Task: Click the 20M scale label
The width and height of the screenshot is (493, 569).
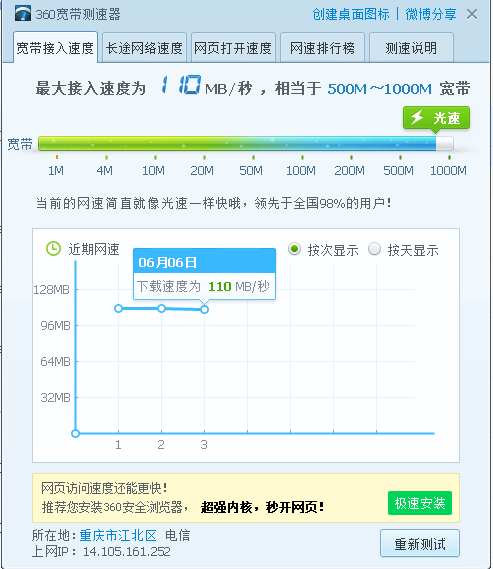Action: coord(202,171)
